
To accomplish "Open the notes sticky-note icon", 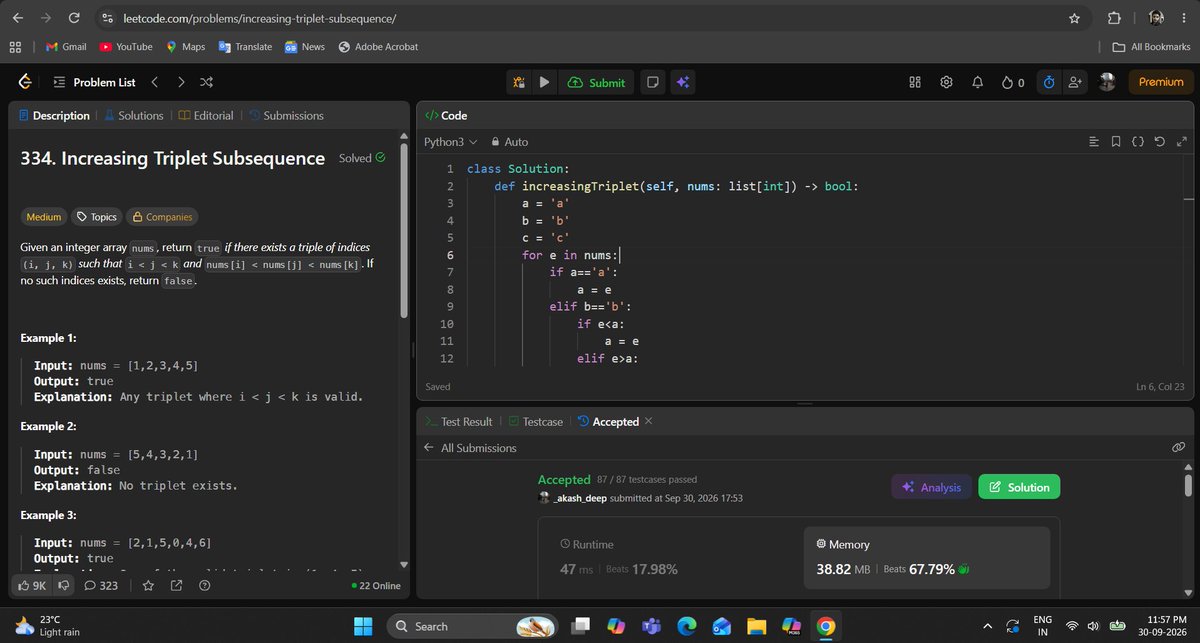I will coord(651,83).
